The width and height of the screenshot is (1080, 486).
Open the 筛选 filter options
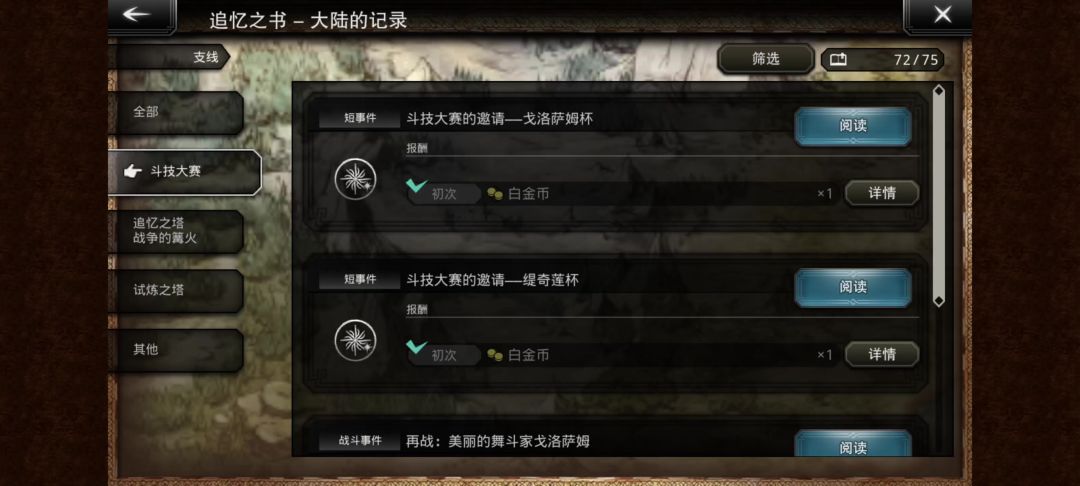click(x=766, y=59)
